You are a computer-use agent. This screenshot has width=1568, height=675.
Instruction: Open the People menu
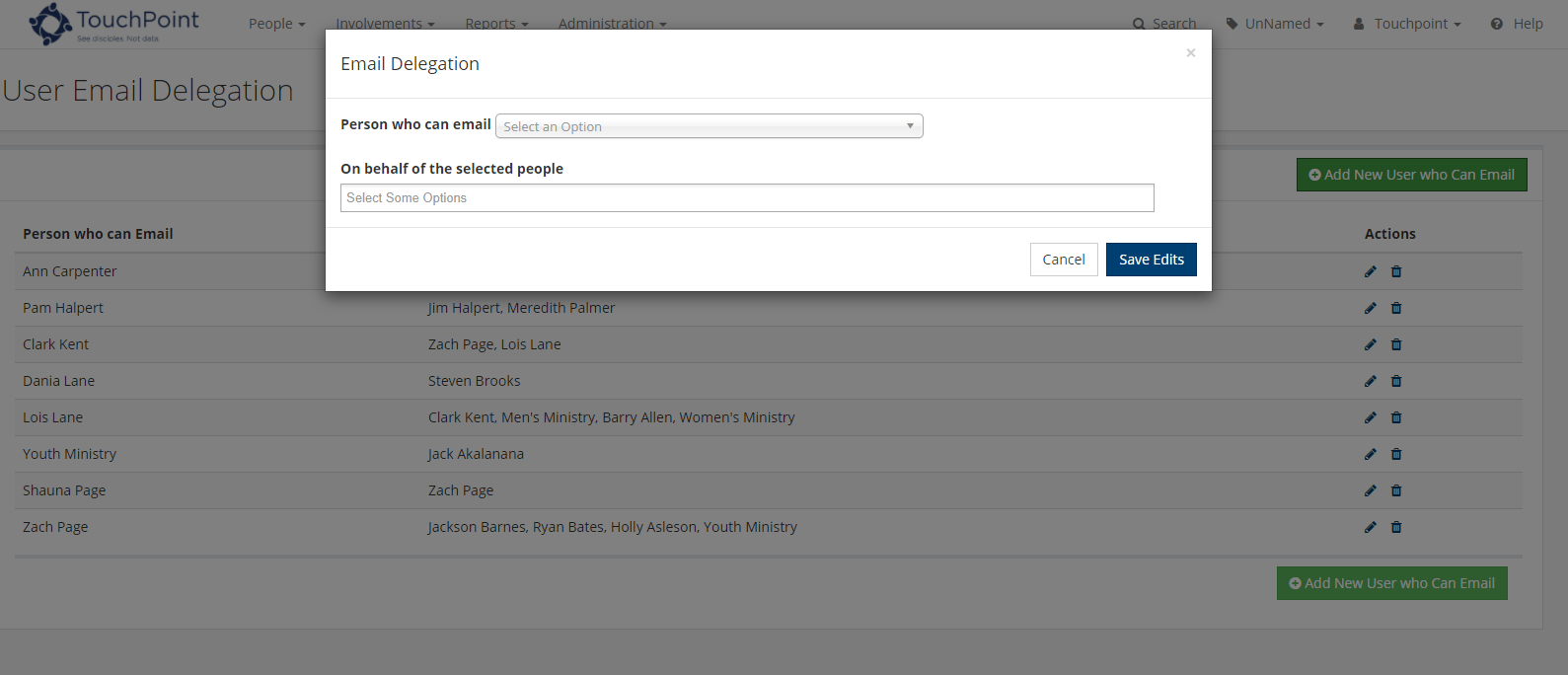pyautogui.click(x=277, y=24)
